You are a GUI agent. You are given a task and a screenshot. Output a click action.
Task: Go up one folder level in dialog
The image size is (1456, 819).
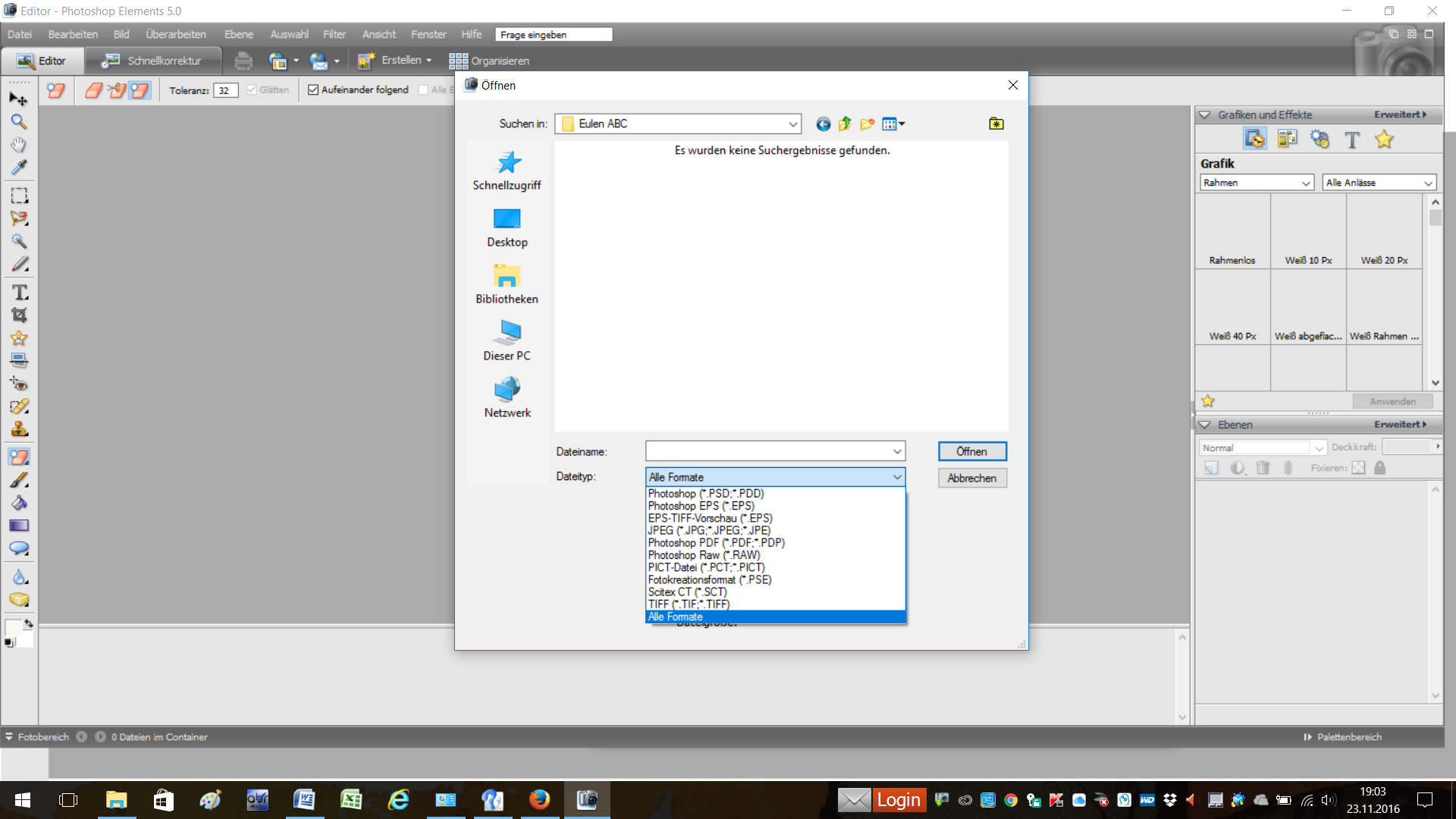[845, 124]
